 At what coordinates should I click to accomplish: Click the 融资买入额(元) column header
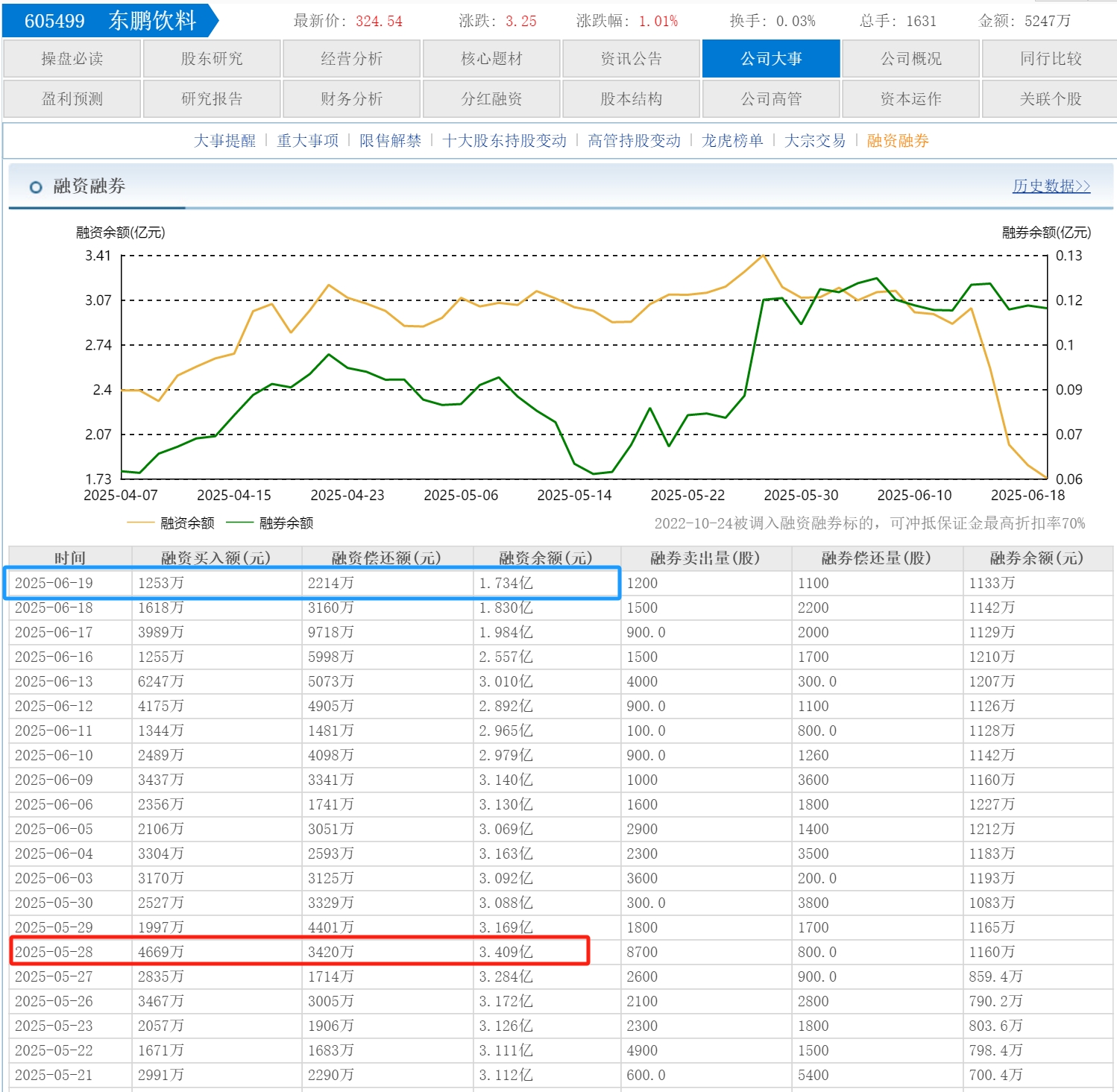click(x=216, y=558)
